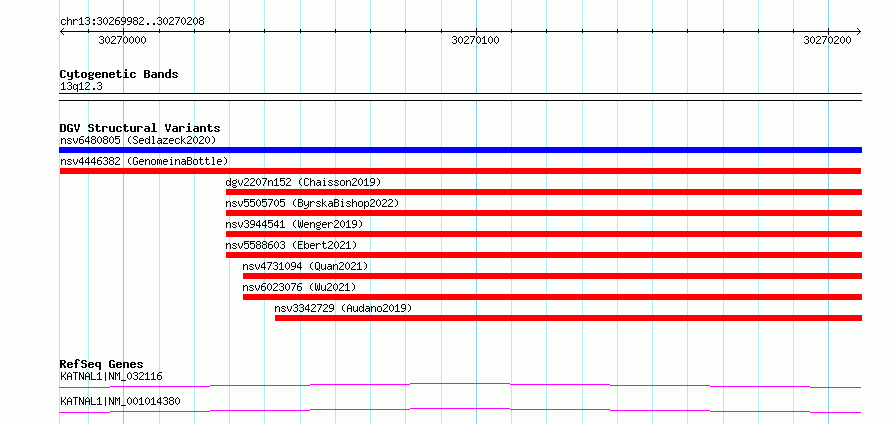
Task: Open variant nsv6023076 (Wu2021) label
Action: pyautogui.click(x=300, y=287)
